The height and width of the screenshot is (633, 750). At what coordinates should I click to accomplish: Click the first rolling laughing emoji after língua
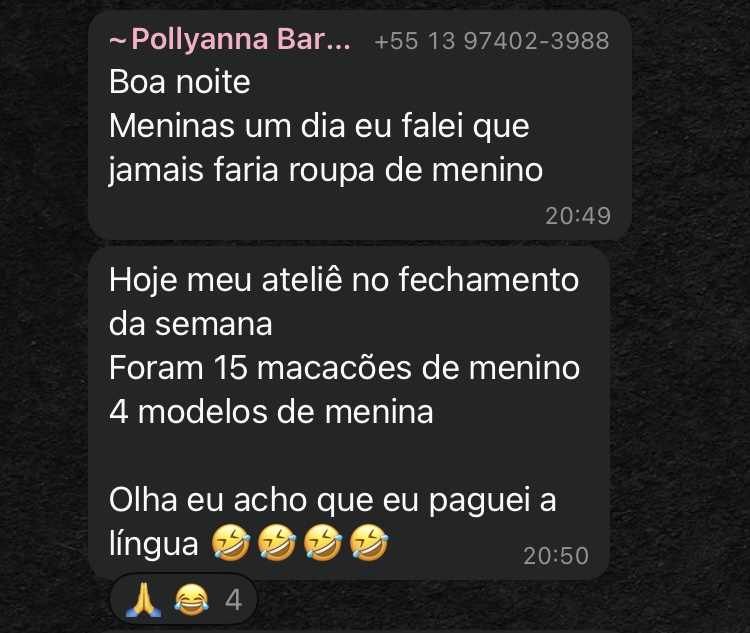(x=231, y=543)
